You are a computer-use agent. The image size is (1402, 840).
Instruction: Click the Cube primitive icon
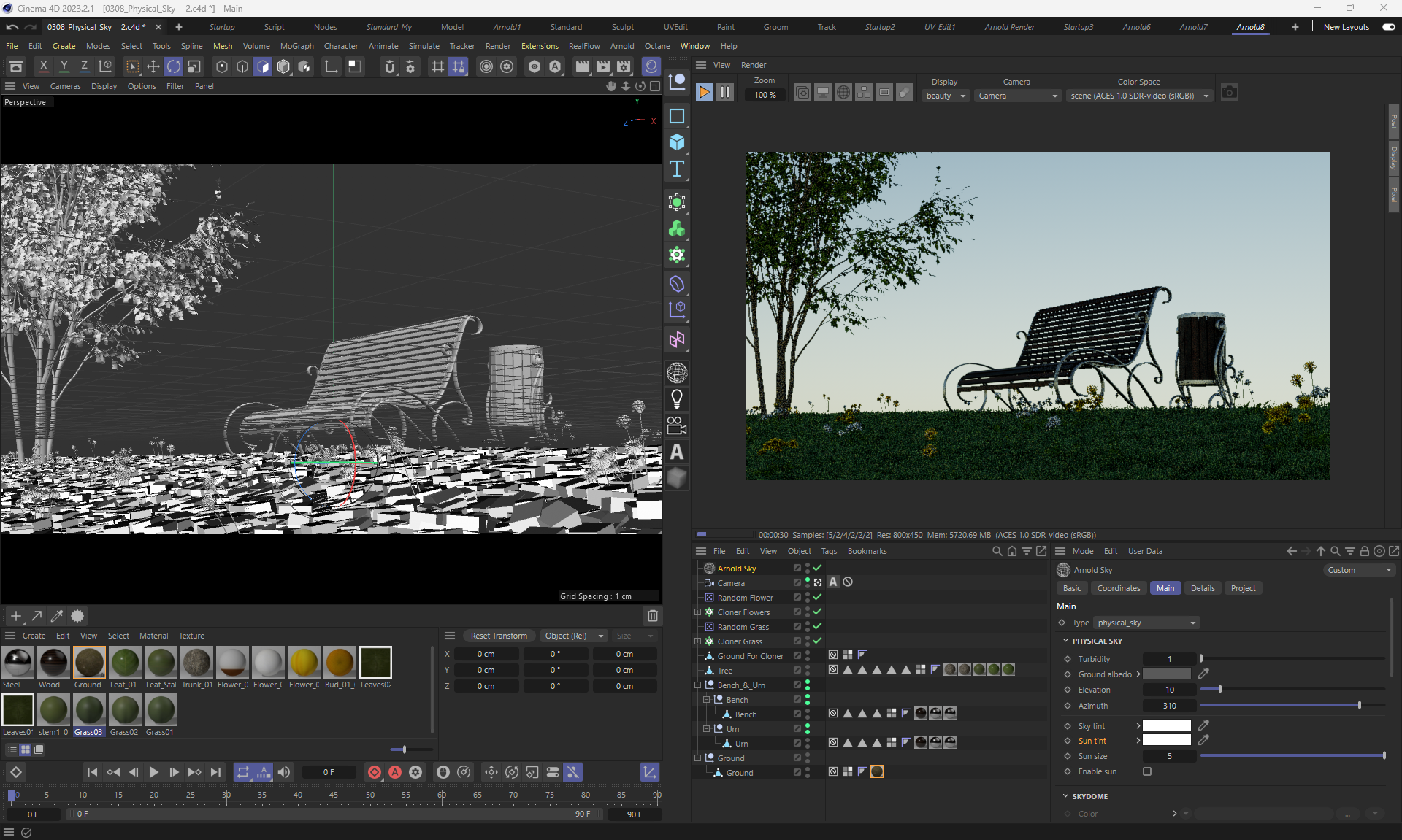pos(677,142)
